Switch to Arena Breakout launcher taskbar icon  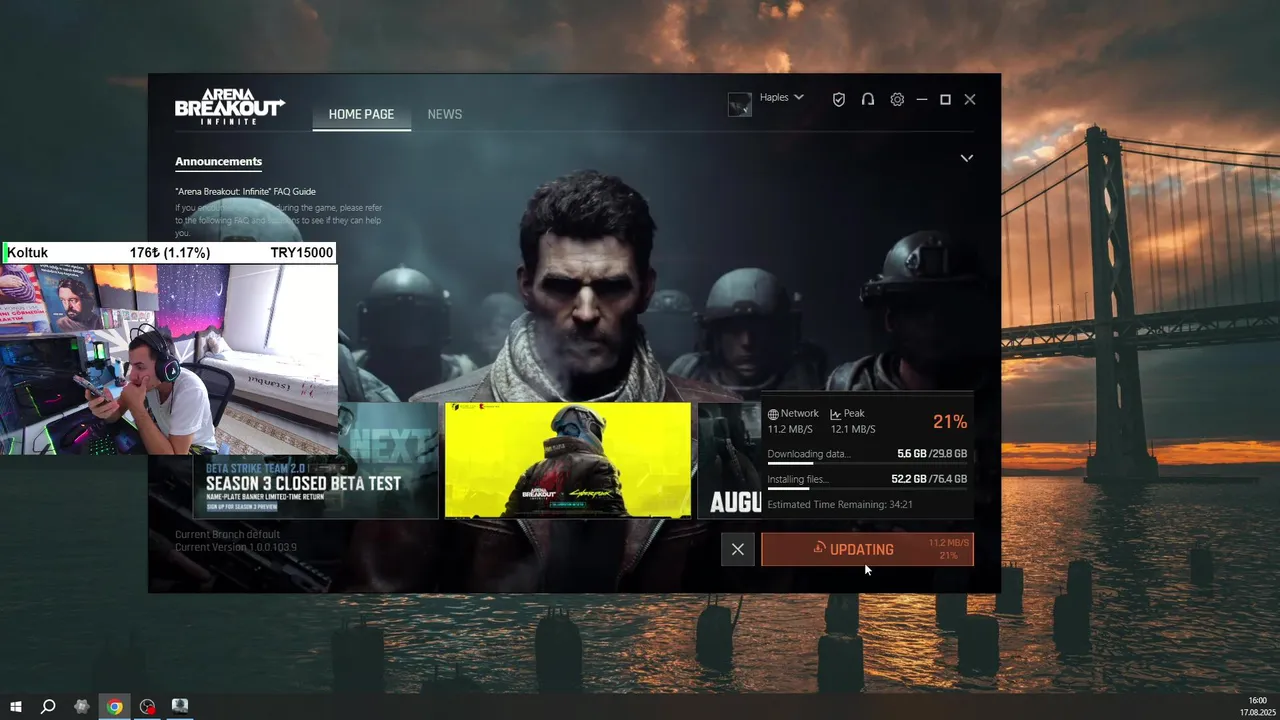tap(180, 706)
